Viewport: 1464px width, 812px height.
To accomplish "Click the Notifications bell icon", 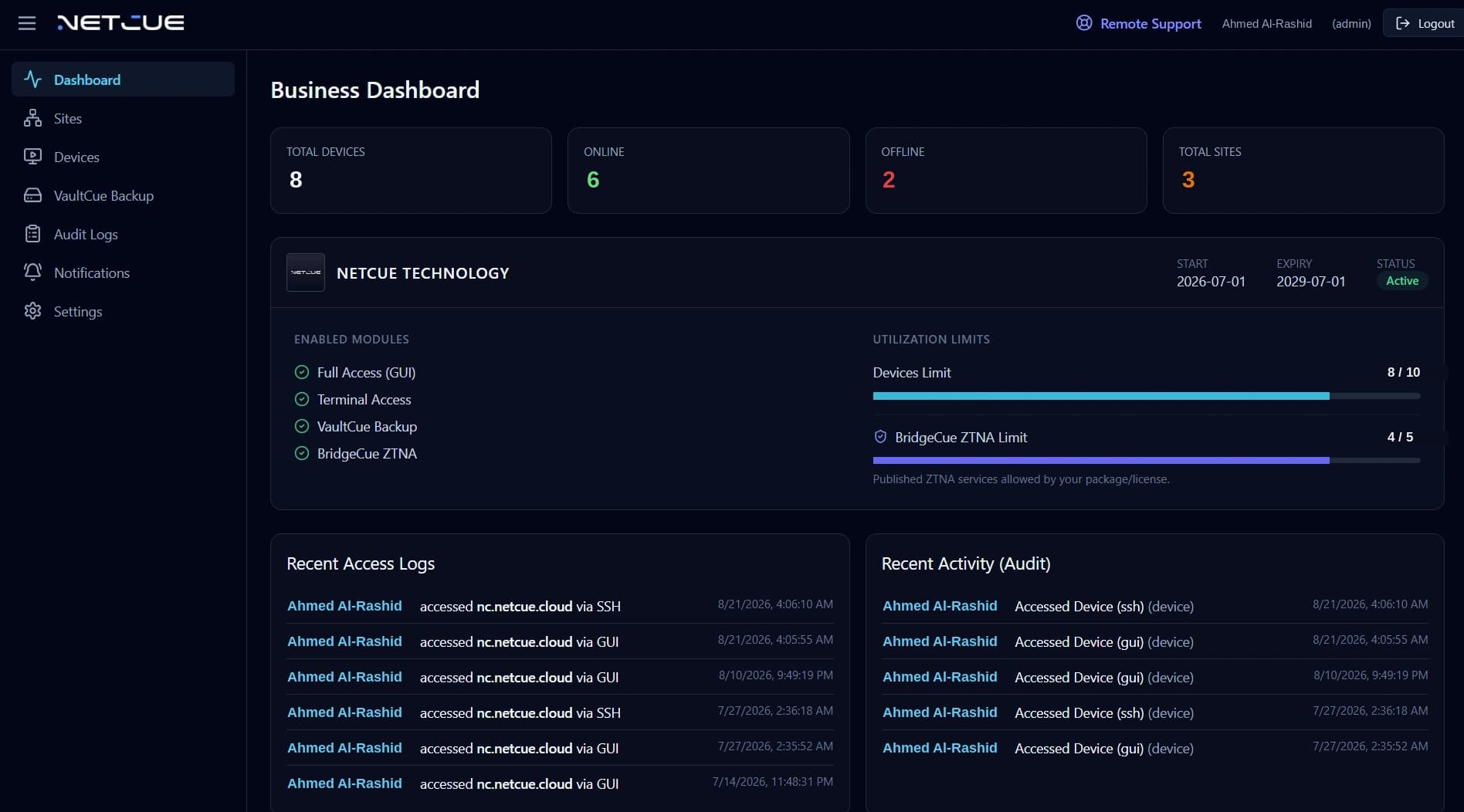I will click(32, 272).
